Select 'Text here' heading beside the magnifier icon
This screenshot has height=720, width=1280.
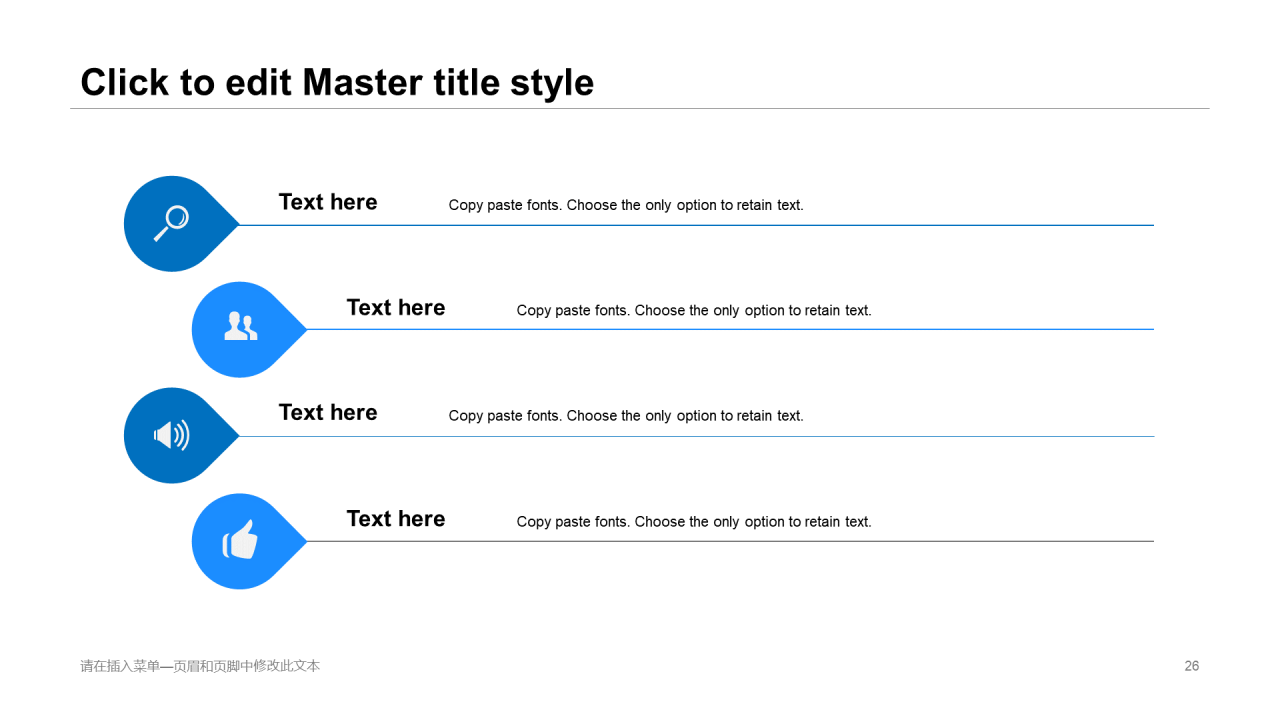(x=328, y=202)
